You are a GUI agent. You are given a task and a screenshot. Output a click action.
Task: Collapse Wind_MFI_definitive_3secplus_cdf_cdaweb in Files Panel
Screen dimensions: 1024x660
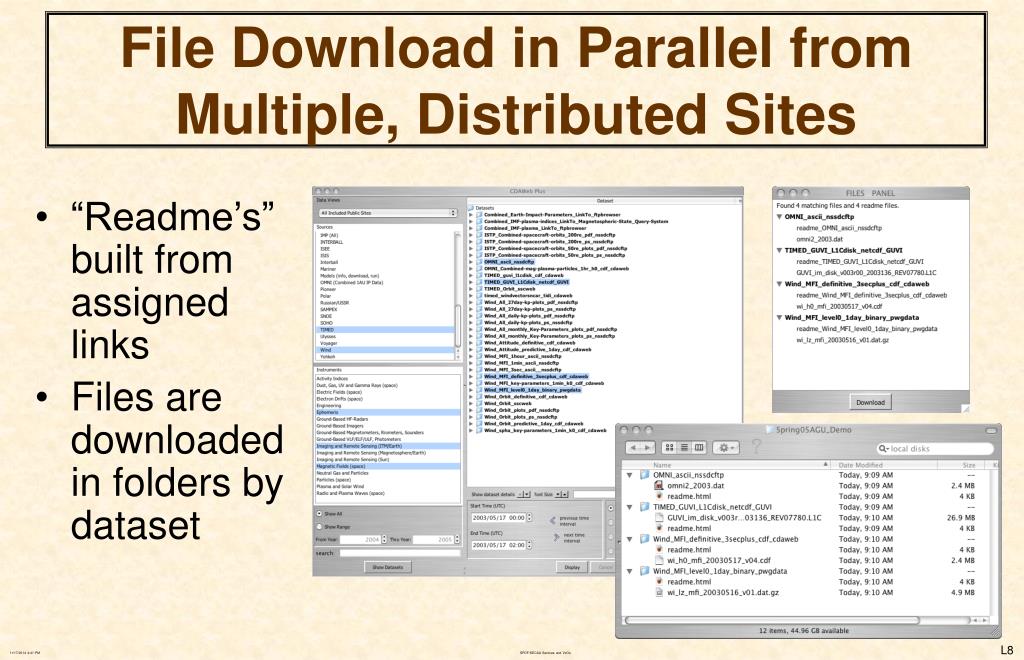(780, 284)
